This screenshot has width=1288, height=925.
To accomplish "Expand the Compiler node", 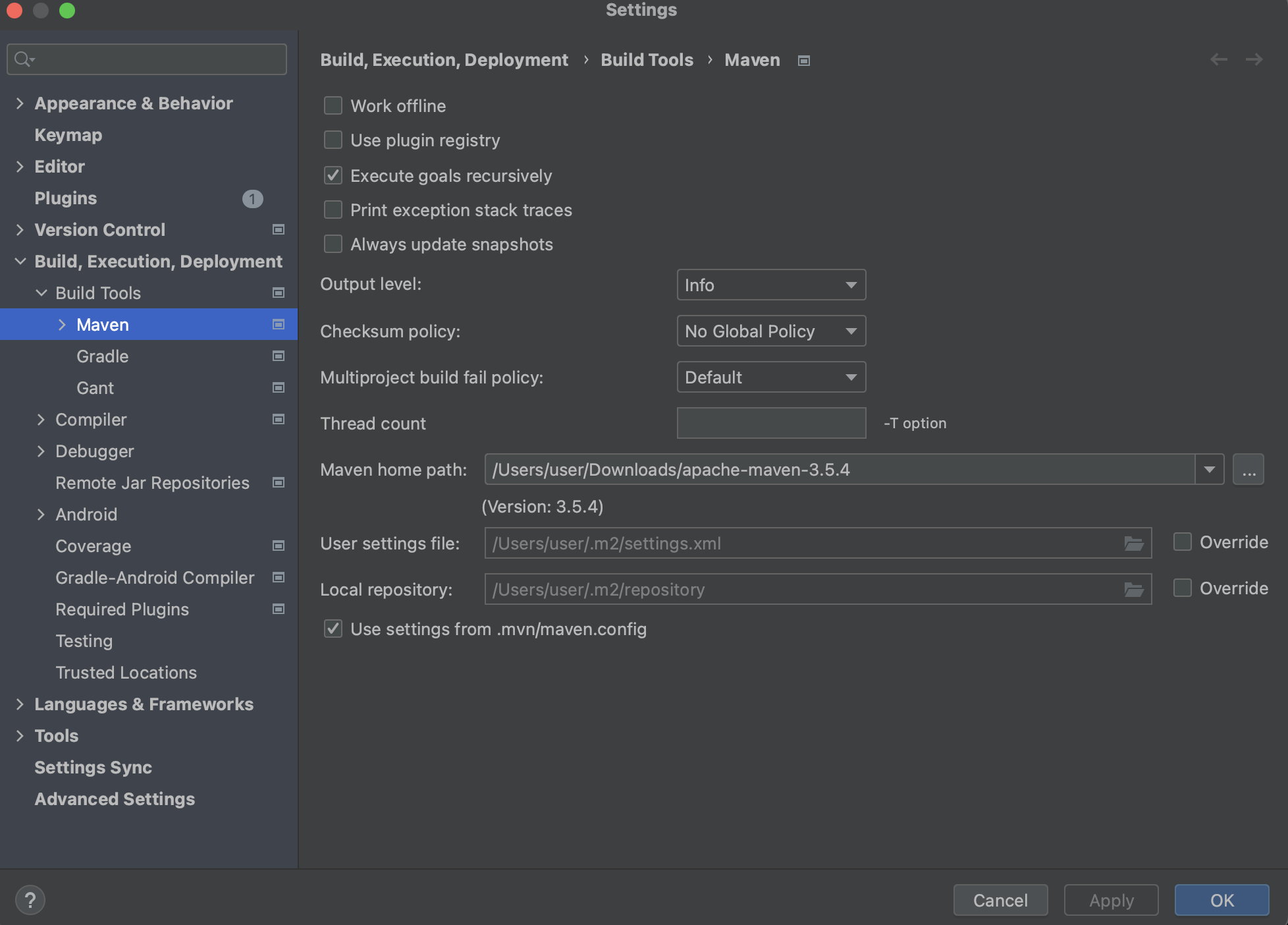I will (41, 420).
